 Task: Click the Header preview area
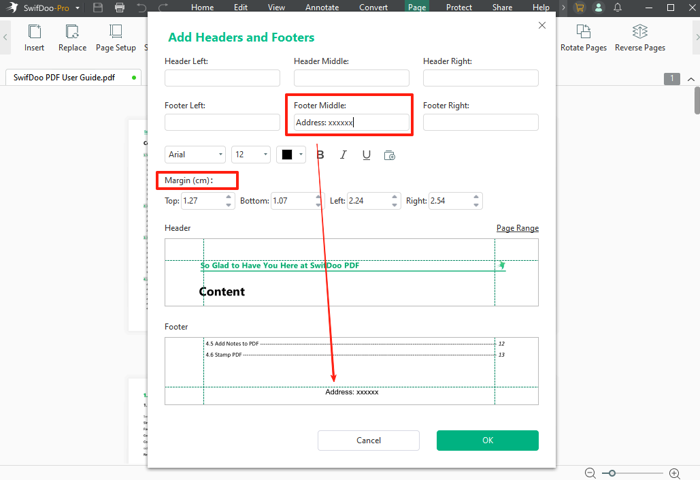351,272
